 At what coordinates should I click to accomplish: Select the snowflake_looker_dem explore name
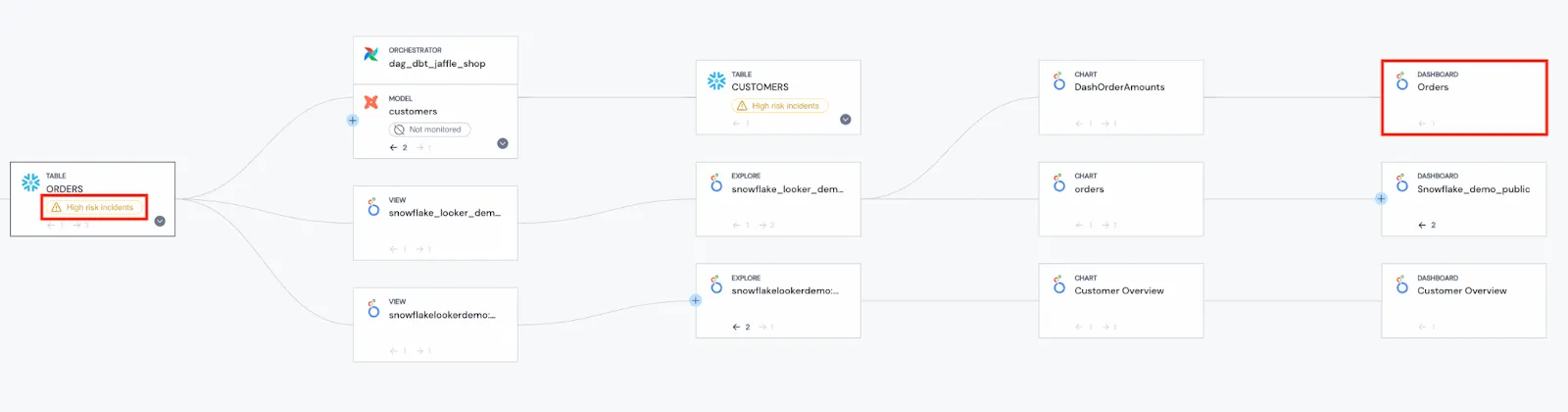click(788, 189)
